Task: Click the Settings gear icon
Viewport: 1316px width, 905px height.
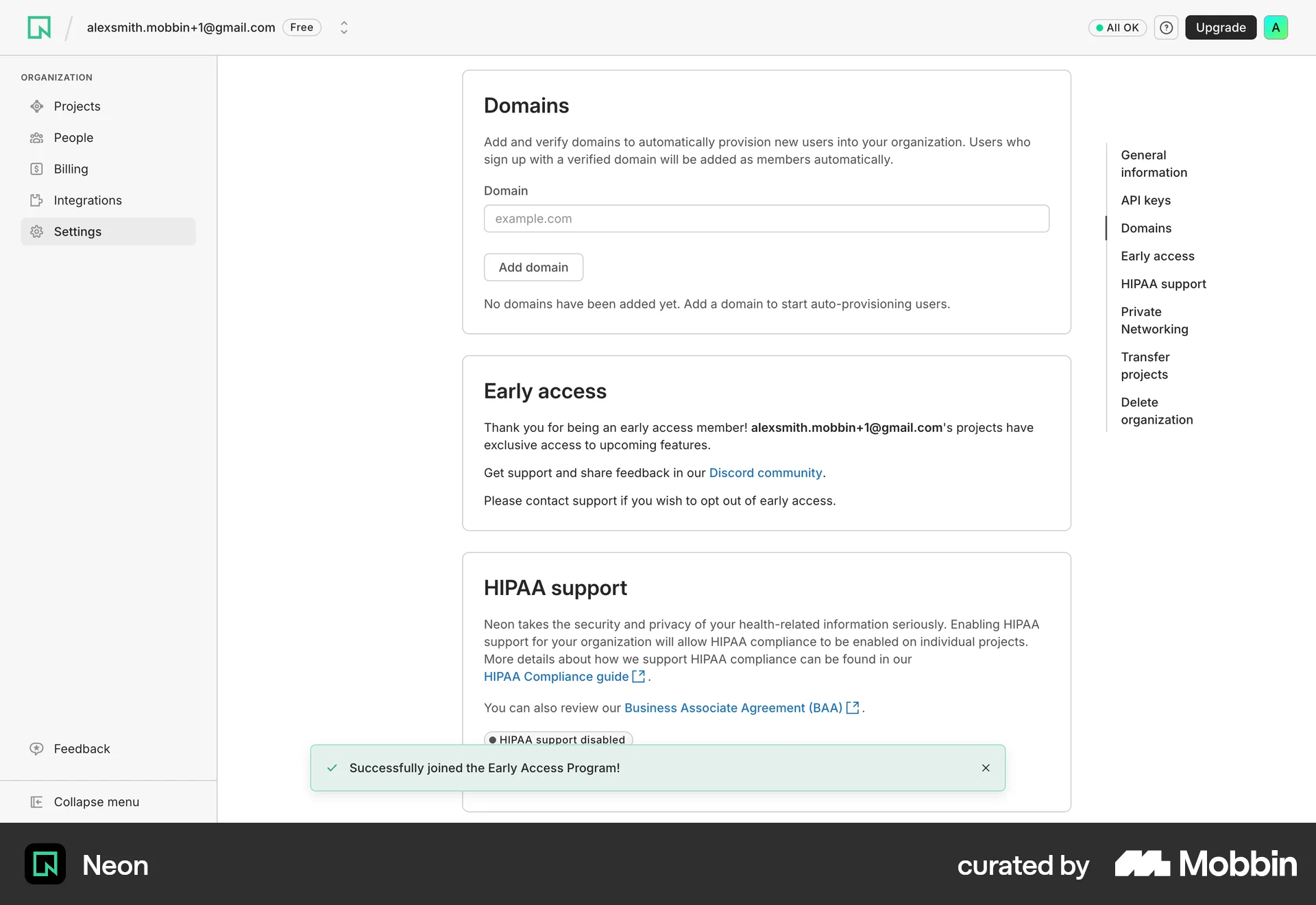Action: coord(37,232)
